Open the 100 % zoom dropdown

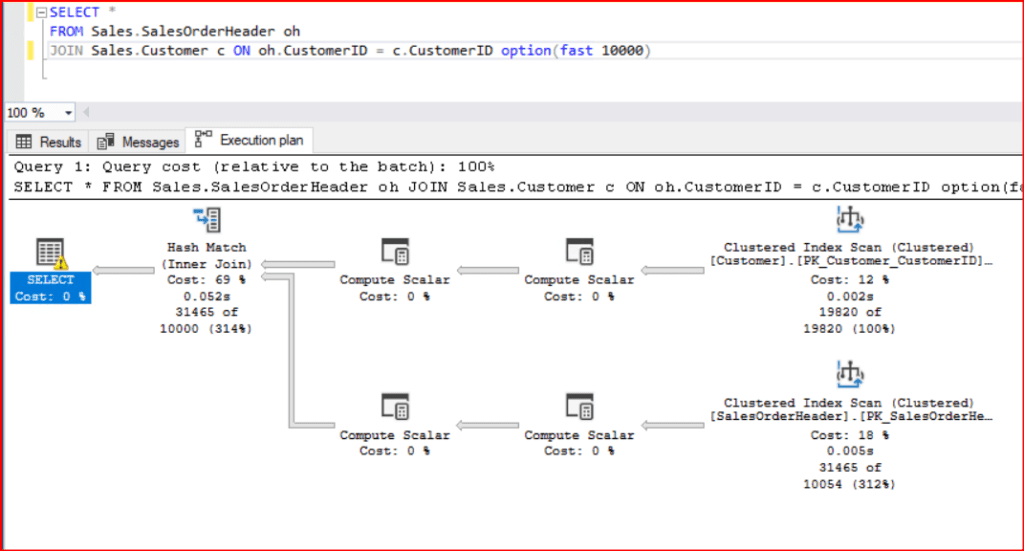pos(68,113)
